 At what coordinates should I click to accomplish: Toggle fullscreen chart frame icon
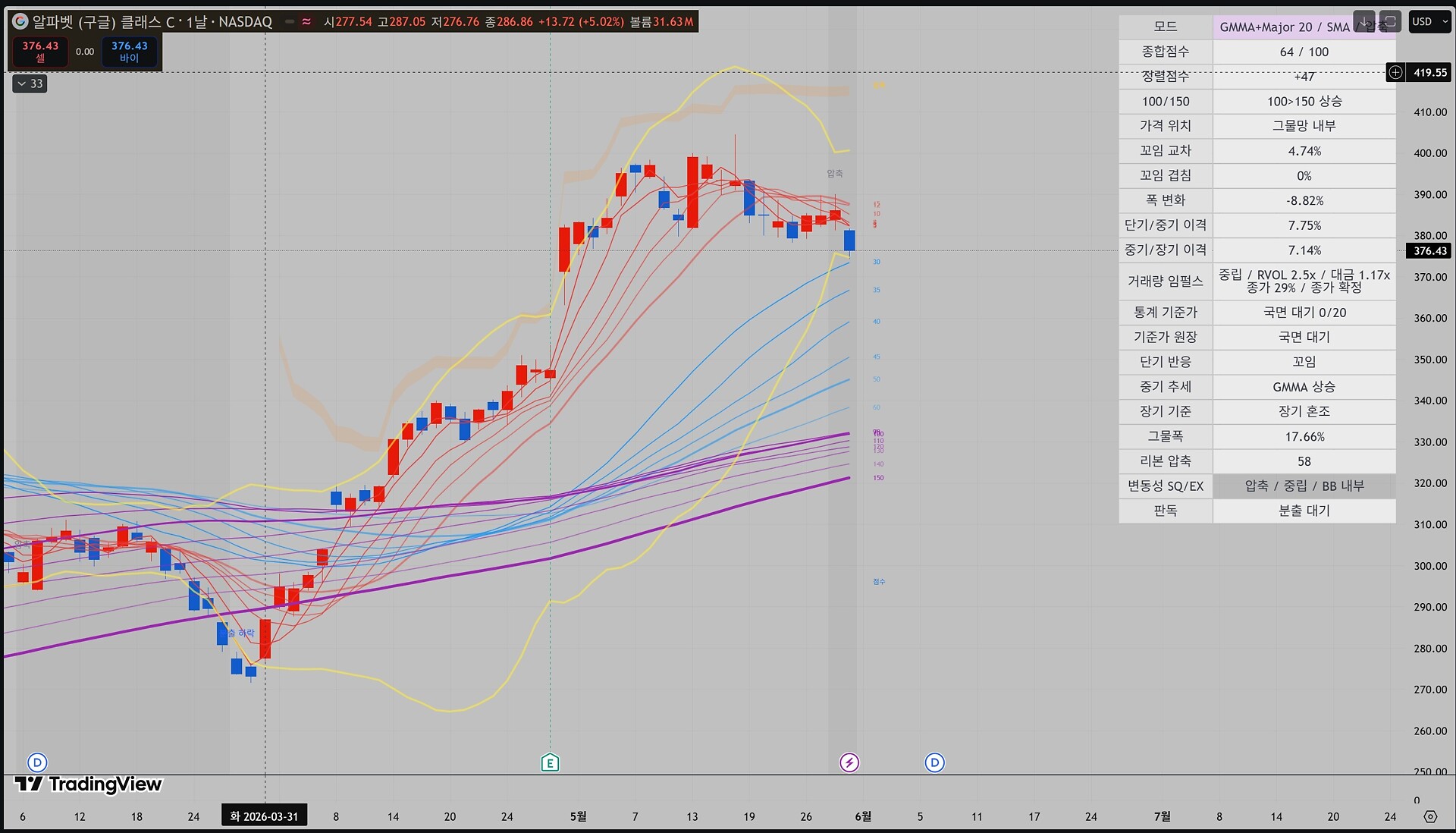pyautogui.click(x=1389, y=21)
